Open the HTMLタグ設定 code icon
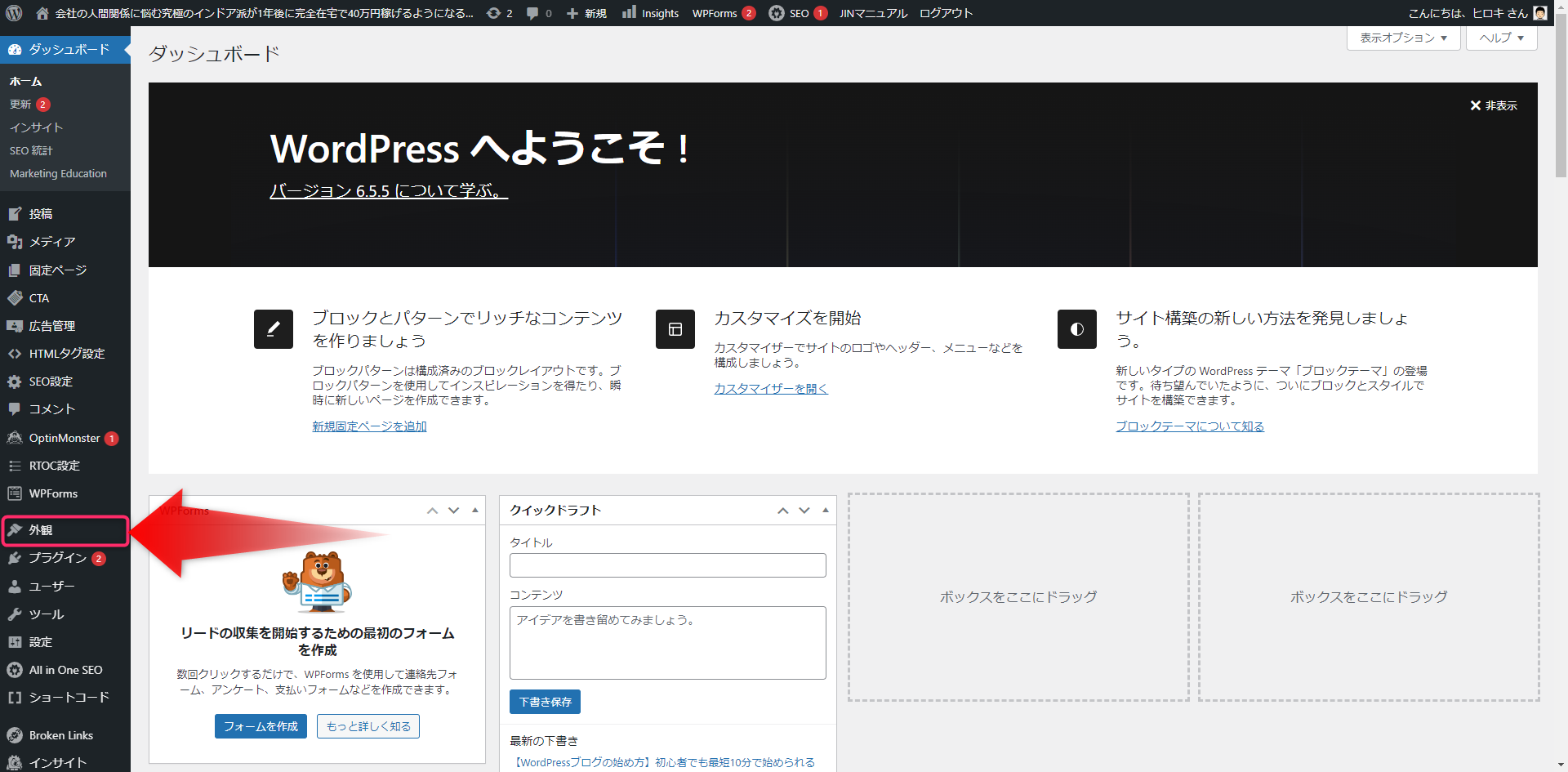 pyautogui.click(x=15, y=354)
